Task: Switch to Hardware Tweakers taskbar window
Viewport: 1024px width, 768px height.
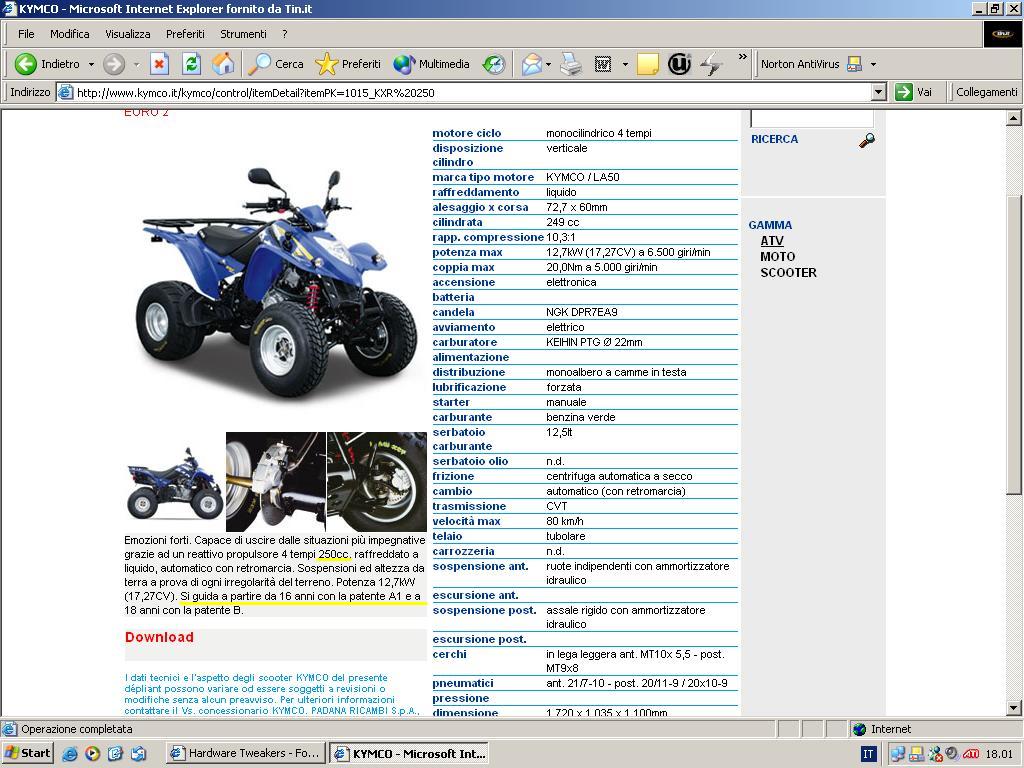Action: click(246, 753)
